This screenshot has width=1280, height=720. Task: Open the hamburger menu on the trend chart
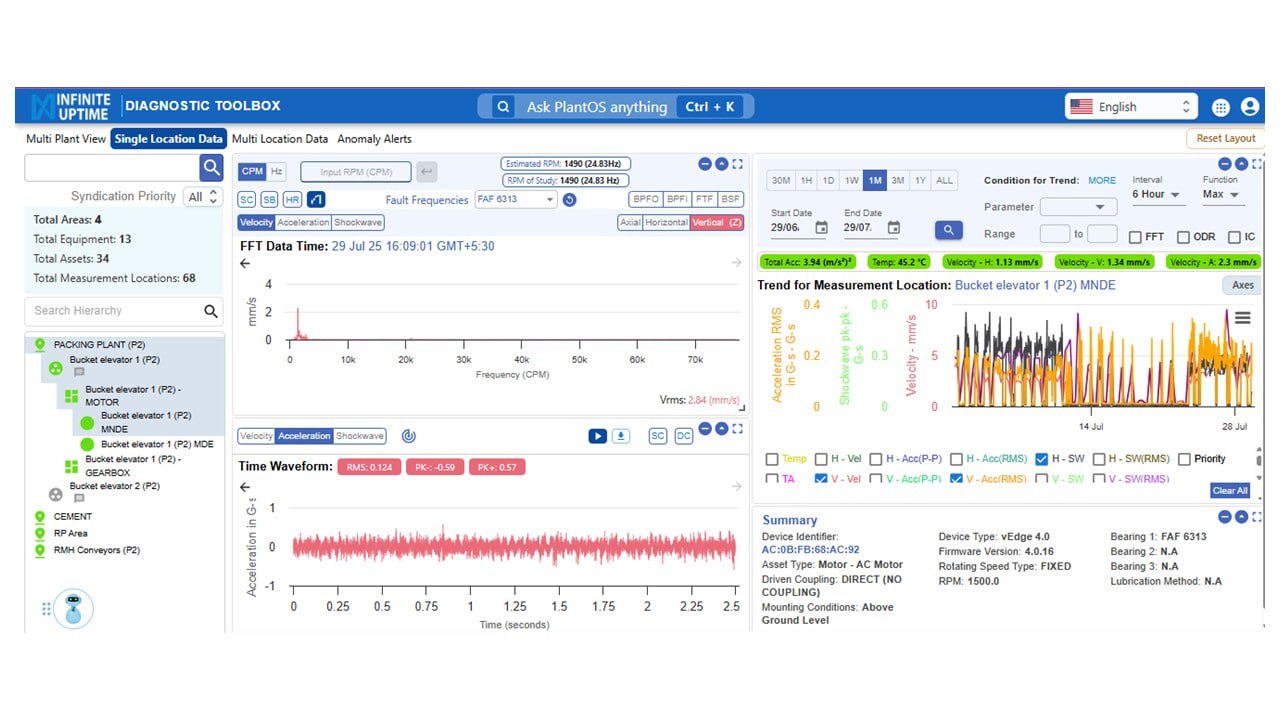[x=1241, y=317]
